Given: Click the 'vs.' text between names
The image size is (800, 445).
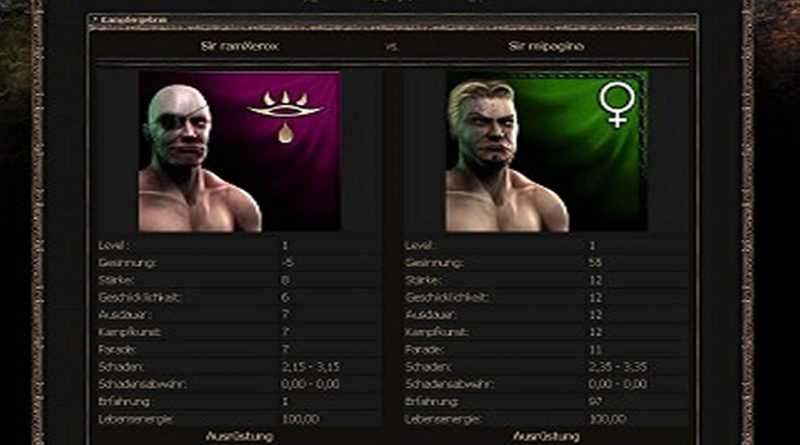Looking at the screenshot, I should click(392, 47).
